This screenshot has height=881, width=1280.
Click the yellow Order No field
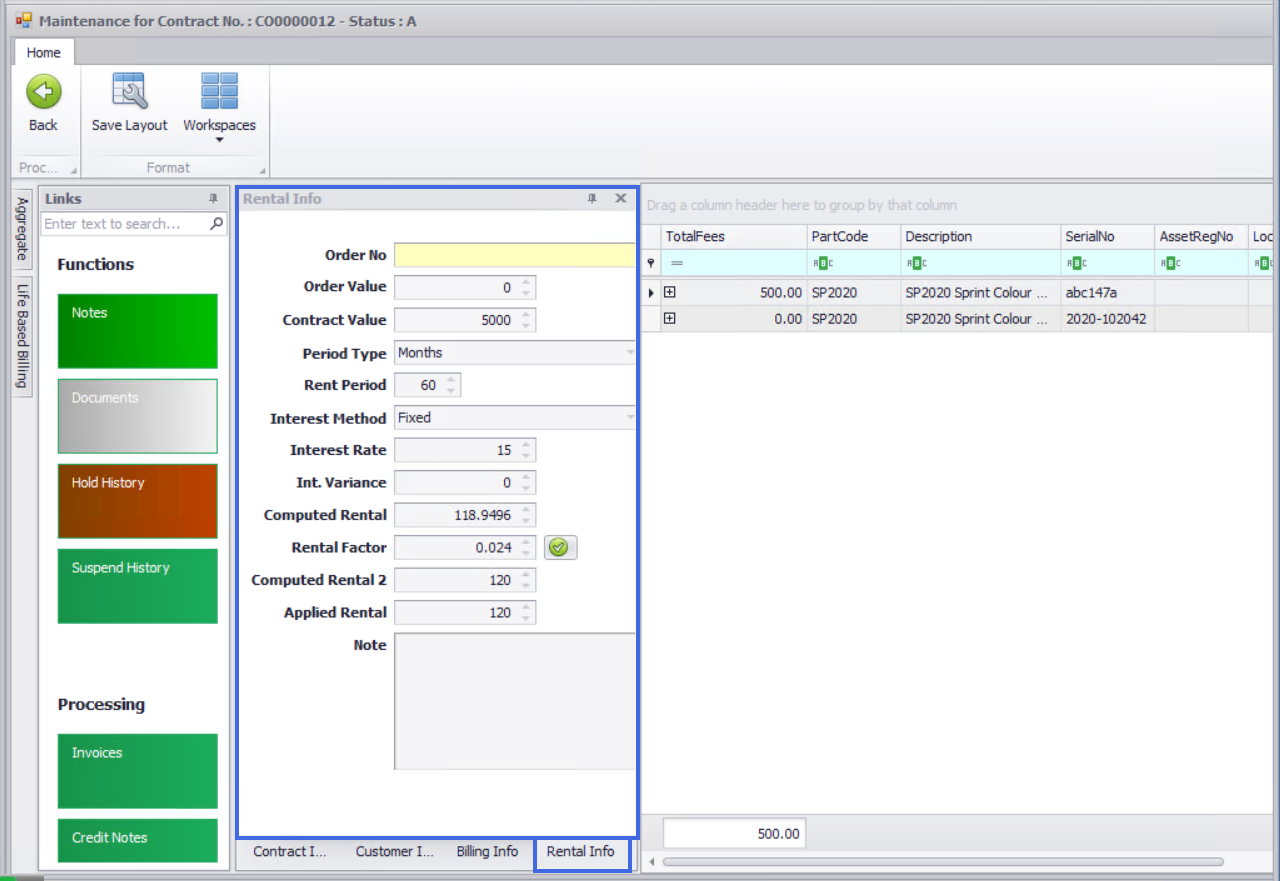[x=515, y=255]
